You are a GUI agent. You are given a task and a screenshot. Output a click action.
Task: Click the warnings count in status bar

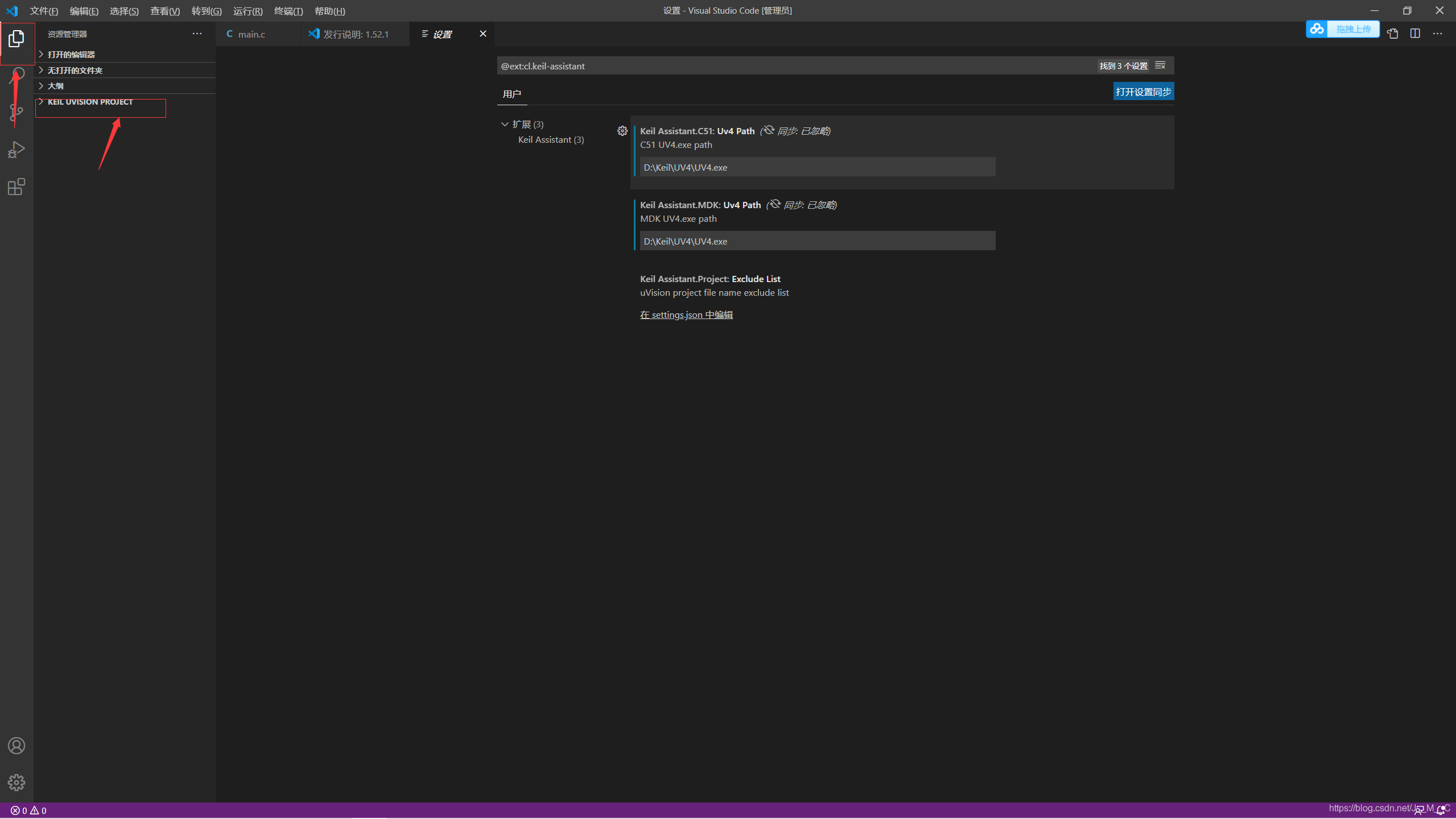point(38,810)
